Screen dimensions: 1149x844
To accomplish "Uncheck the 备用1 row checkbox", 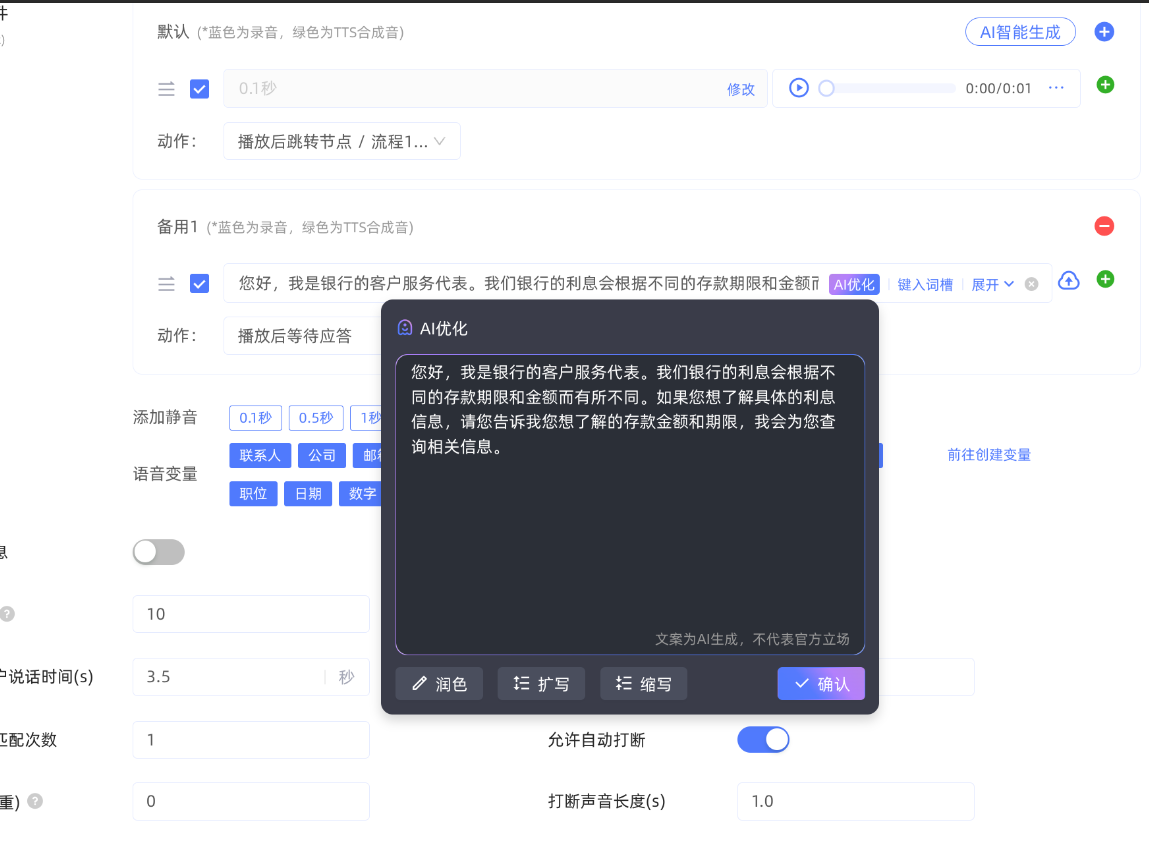I will click(200, 284).
